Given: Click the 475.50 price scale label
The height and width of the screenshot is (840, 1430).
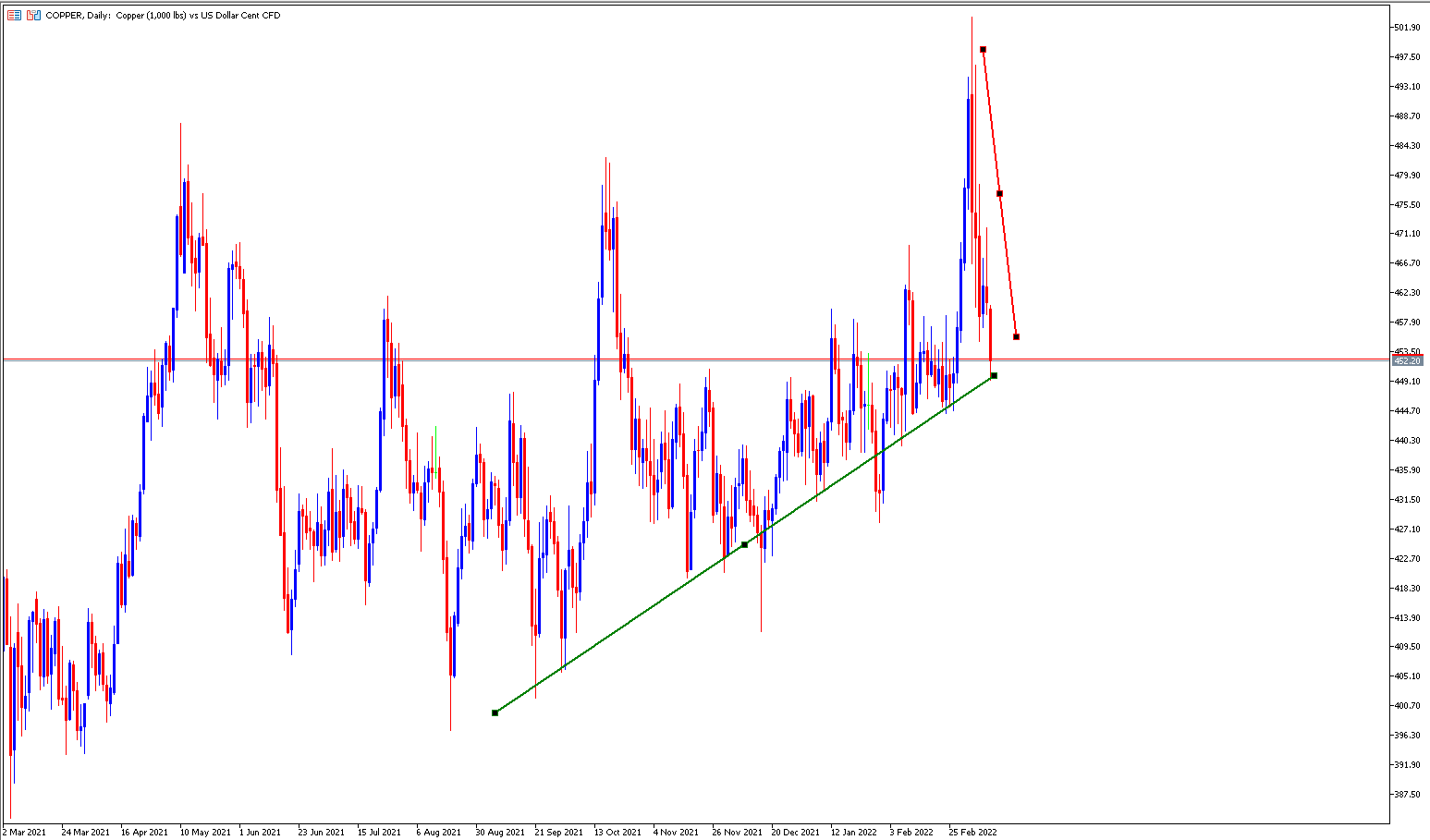Looking at the screenshot, I should 1407,204.
